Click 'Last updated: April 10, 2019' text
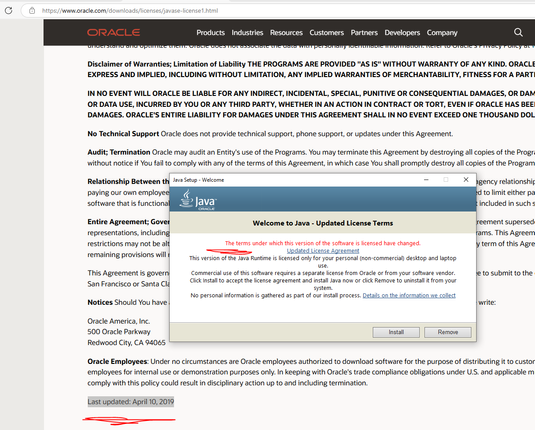 (131, 402)
